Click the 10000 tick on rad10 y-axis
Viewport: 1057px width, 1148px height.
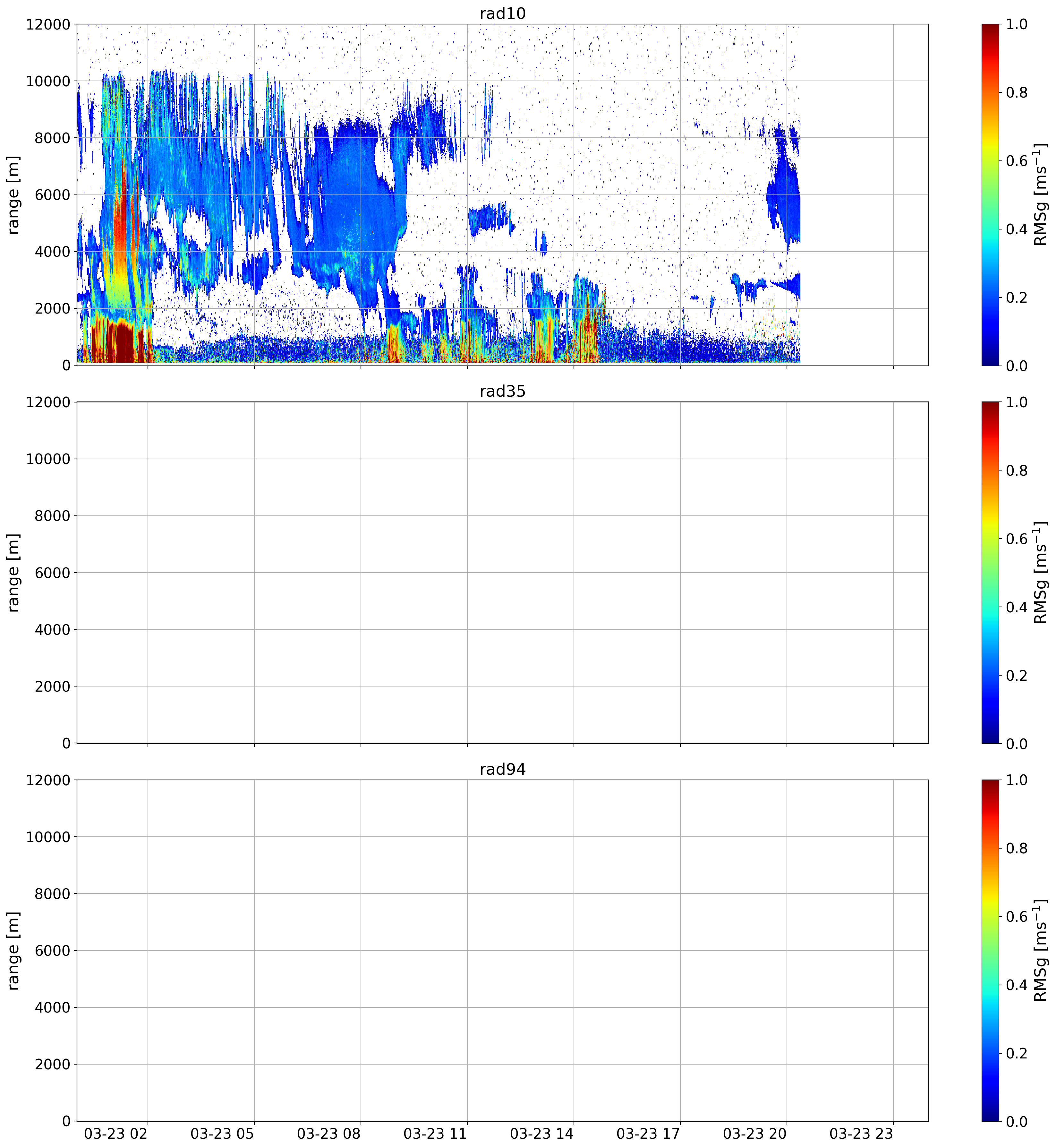[x=48, y=81]
